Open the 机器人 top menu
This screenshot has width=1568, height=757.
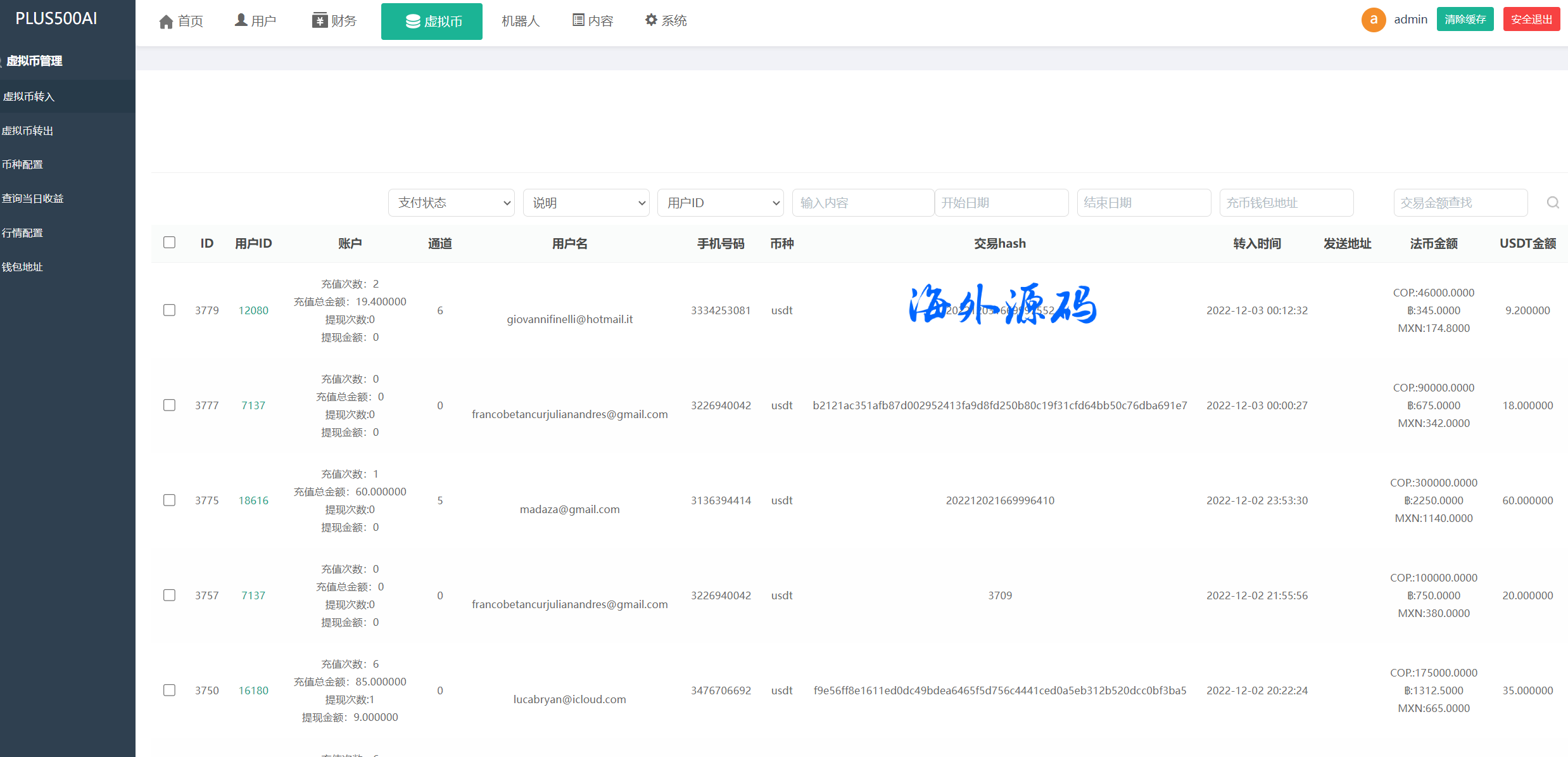tap(521, 21)
